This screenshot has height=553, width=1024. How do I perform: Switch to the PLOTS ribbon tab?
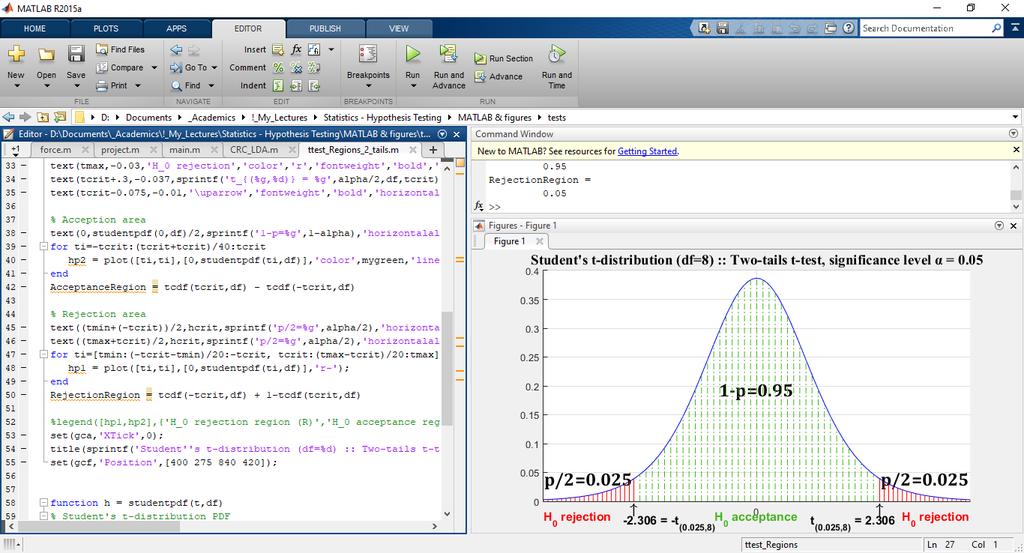[106, 28]
